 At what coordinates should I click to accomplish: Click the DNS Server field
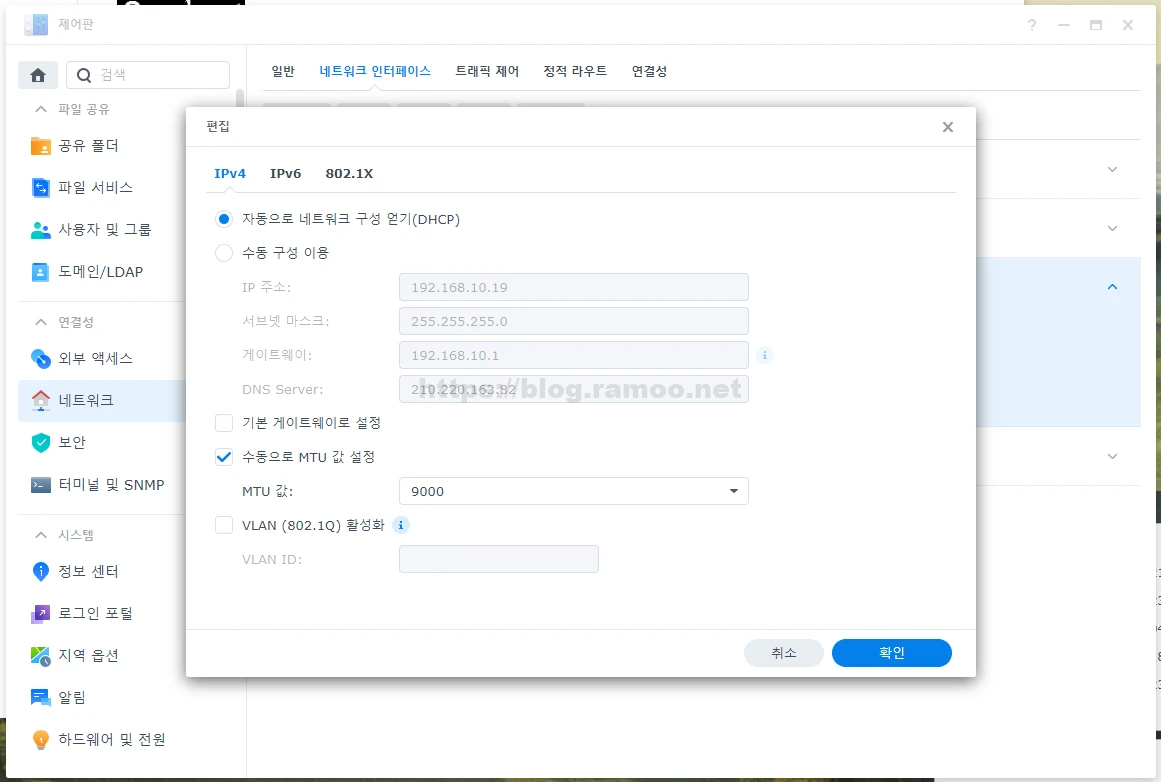(x=574, y=389)
